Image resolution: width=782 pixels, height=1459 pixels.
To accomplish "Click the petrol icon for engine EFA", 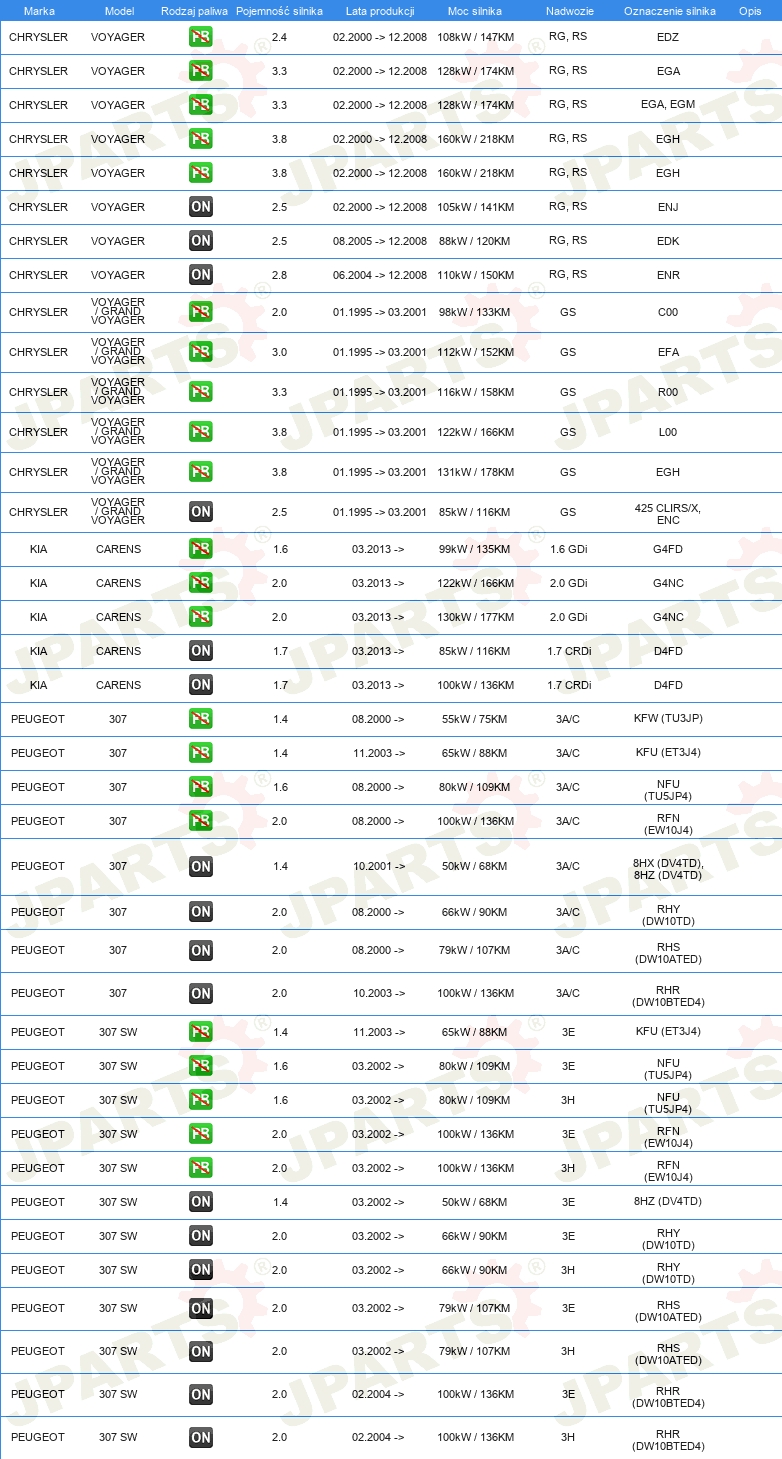I will pos(201,352).
